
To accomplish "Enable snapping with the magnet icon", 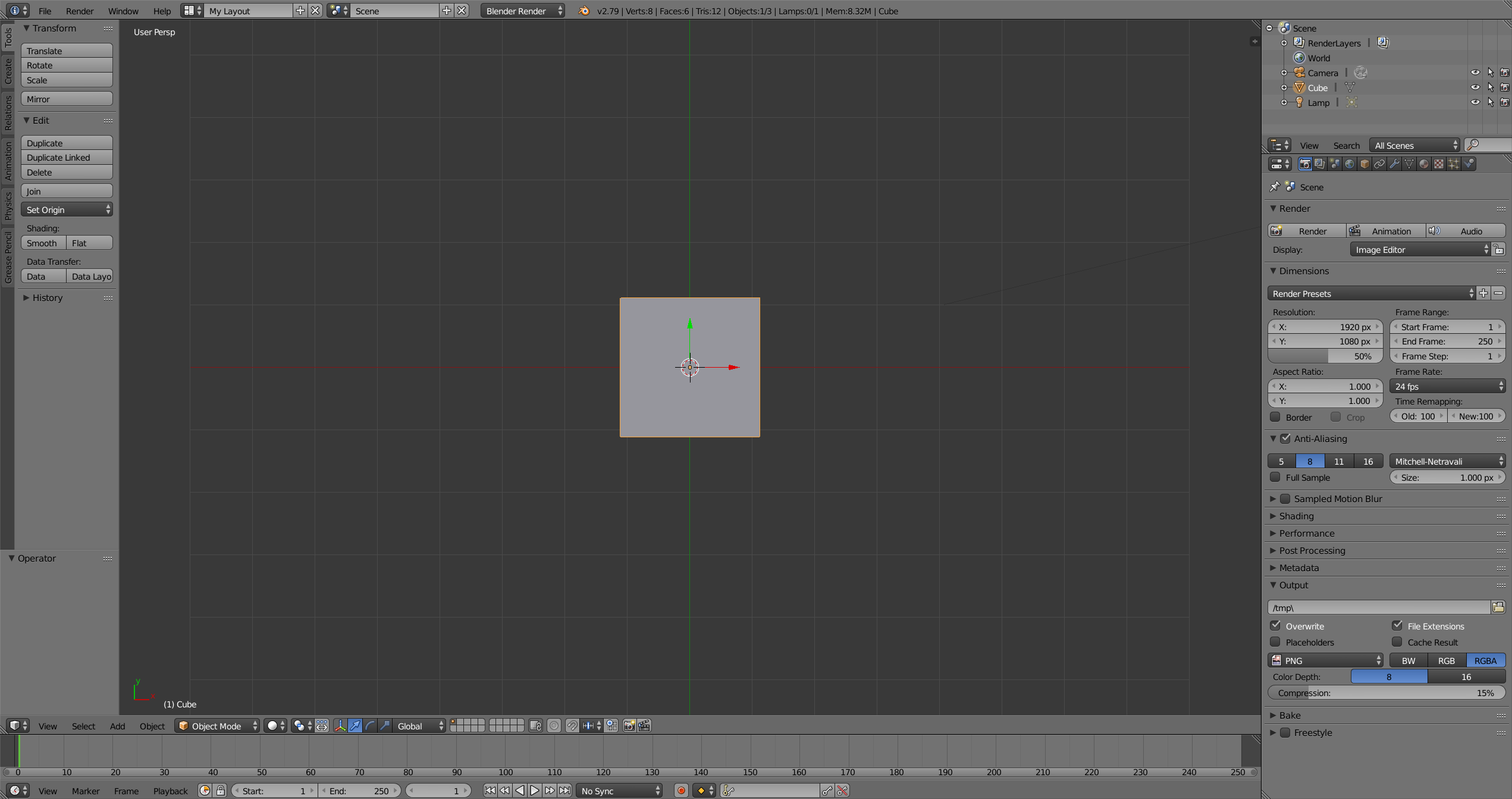I will tap(573, 726).
